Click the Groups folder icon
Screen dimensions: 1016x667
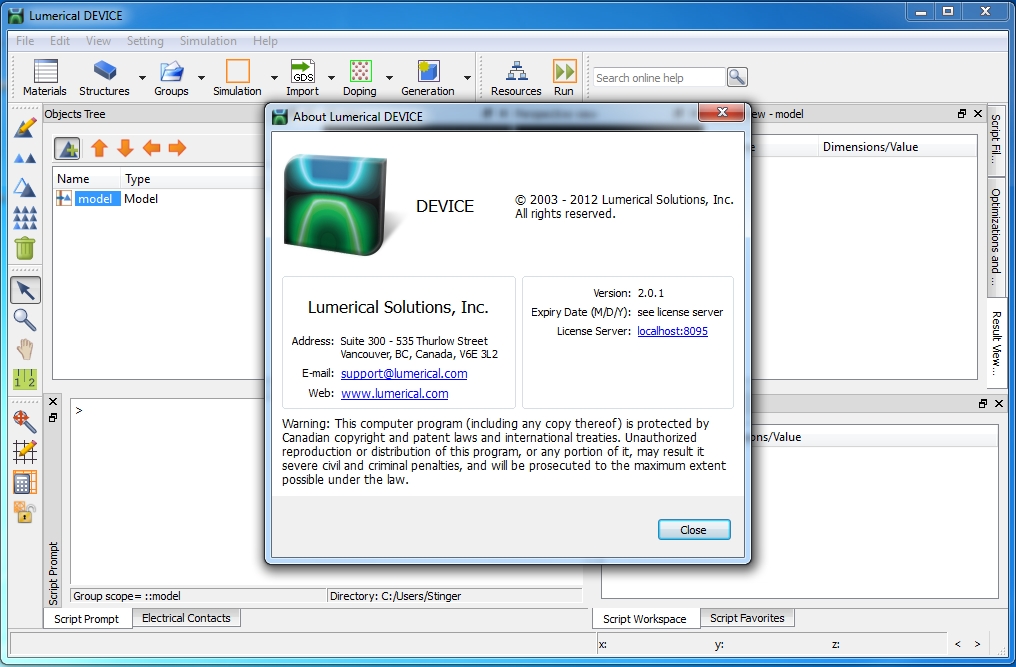click(171, 71)
